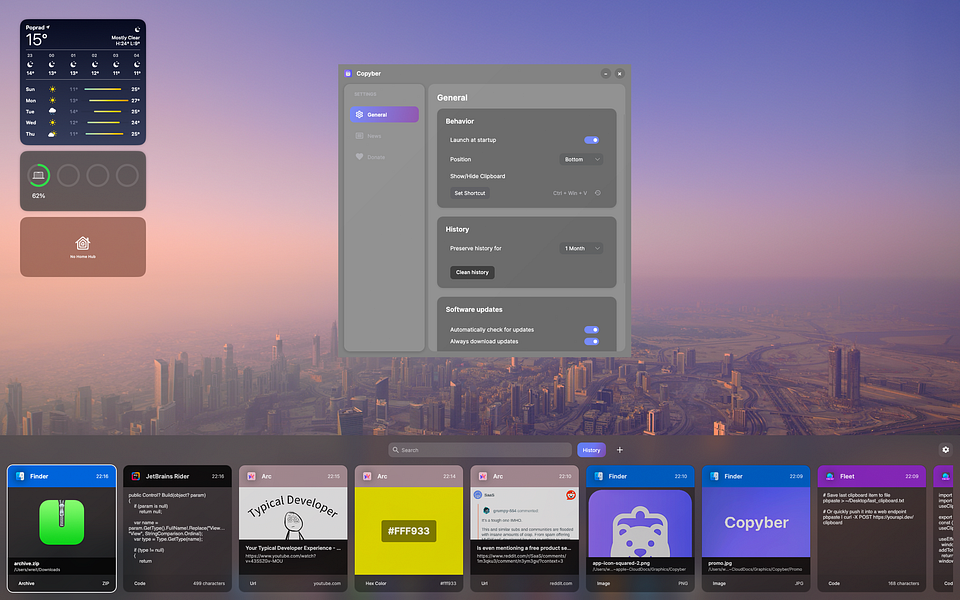Image resolution: width=960 pixels, height=600 pixels.
Task: Click the Copyber app logo in title bar
Action: coord(348,73)
